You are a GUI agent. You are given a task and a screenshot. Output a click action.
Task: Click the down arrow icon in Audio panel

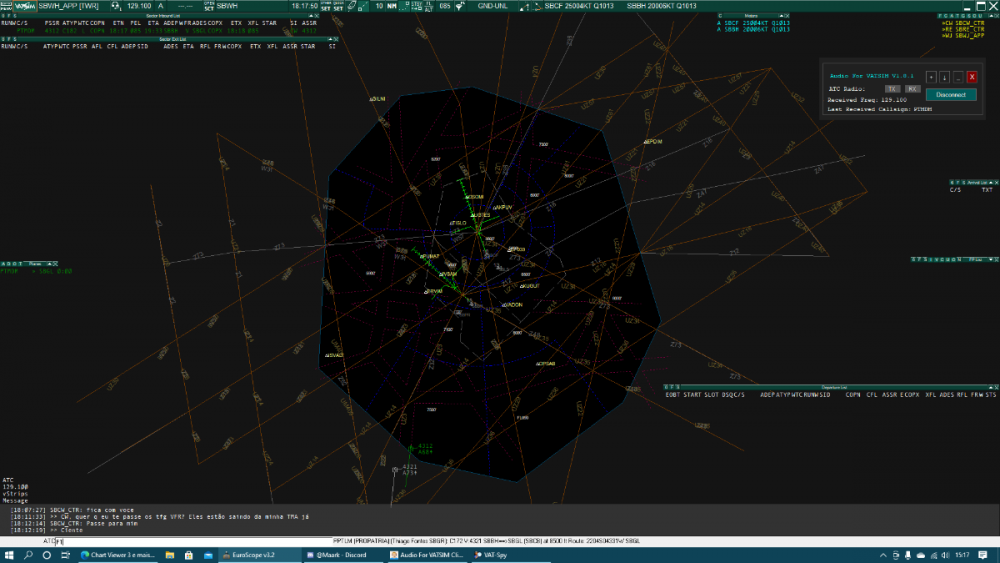pos(944,76)
